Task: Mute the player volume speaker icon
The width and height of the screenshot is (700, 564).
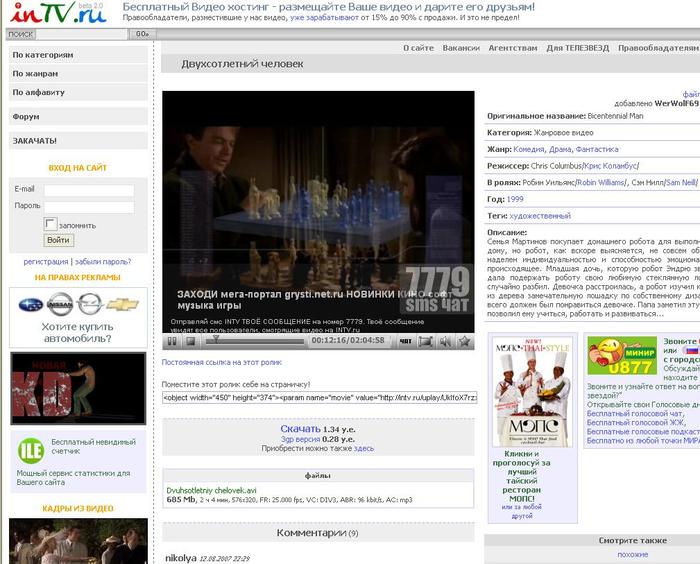Action: [445, 342]
